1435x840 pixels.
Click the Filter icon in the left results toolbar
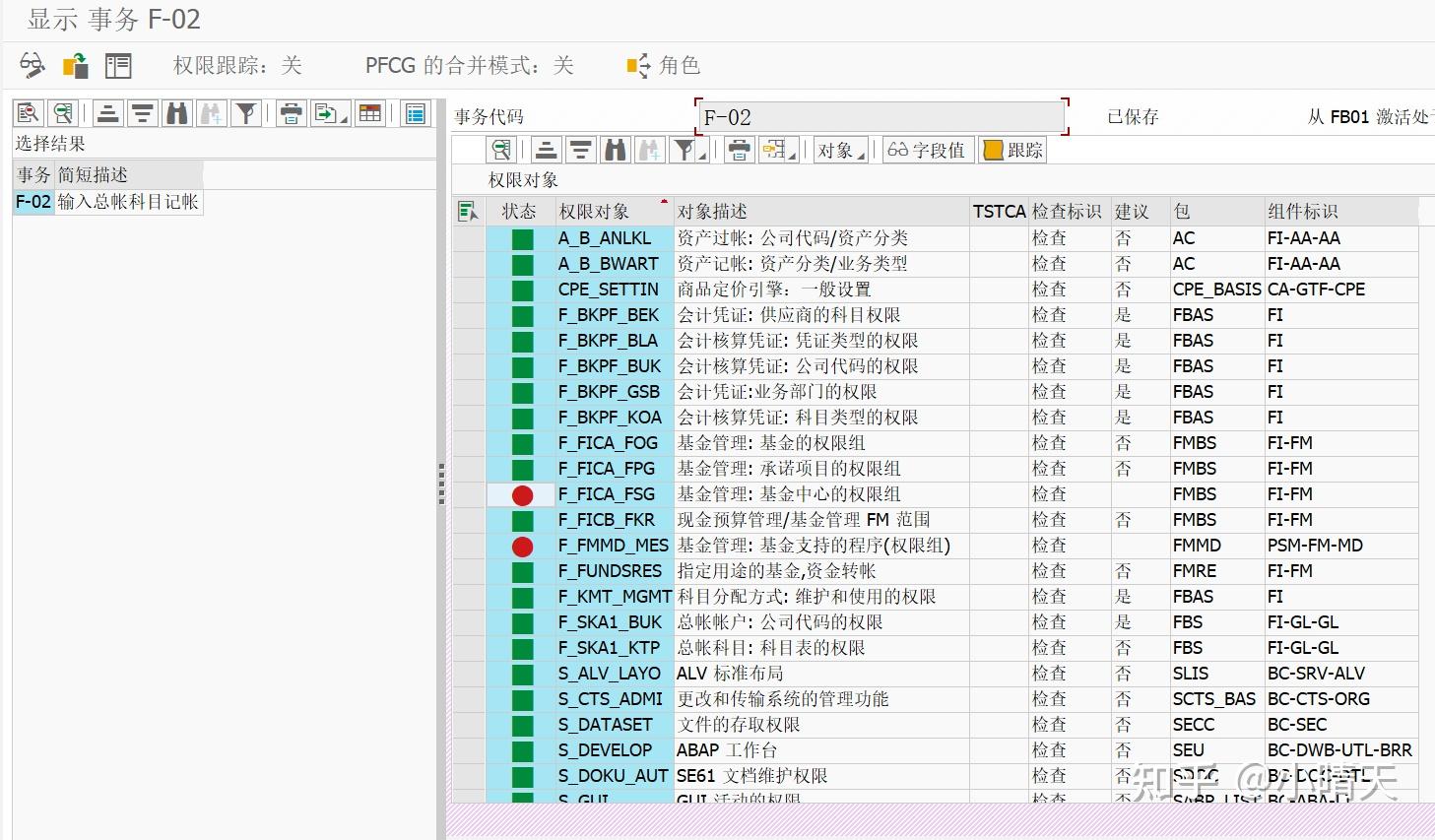click(245, 112)
